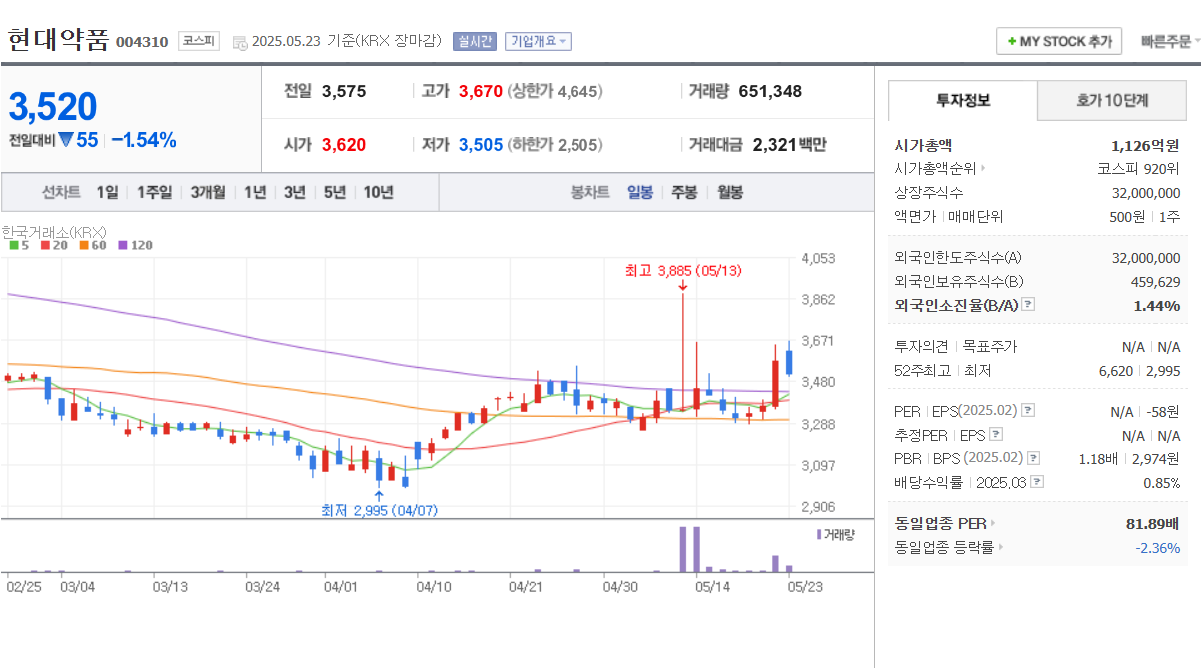The image size is (1201, 668).
Task: Open the 빠른주문 dropdown
Action: pos(1171,42)
